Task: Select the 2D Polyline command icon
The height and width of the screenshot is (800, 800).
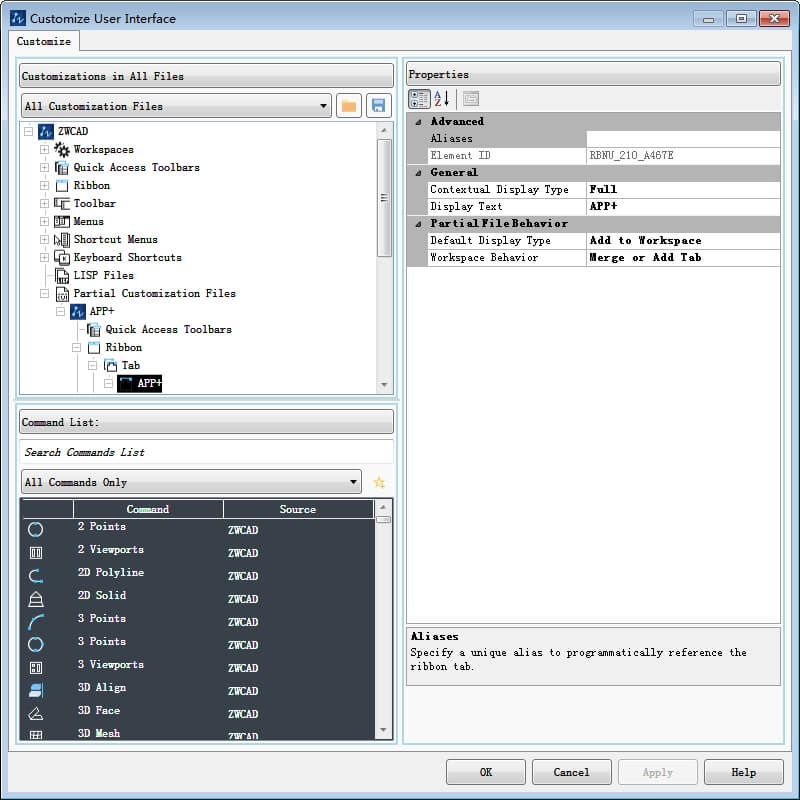Action: tap(36, 576)
